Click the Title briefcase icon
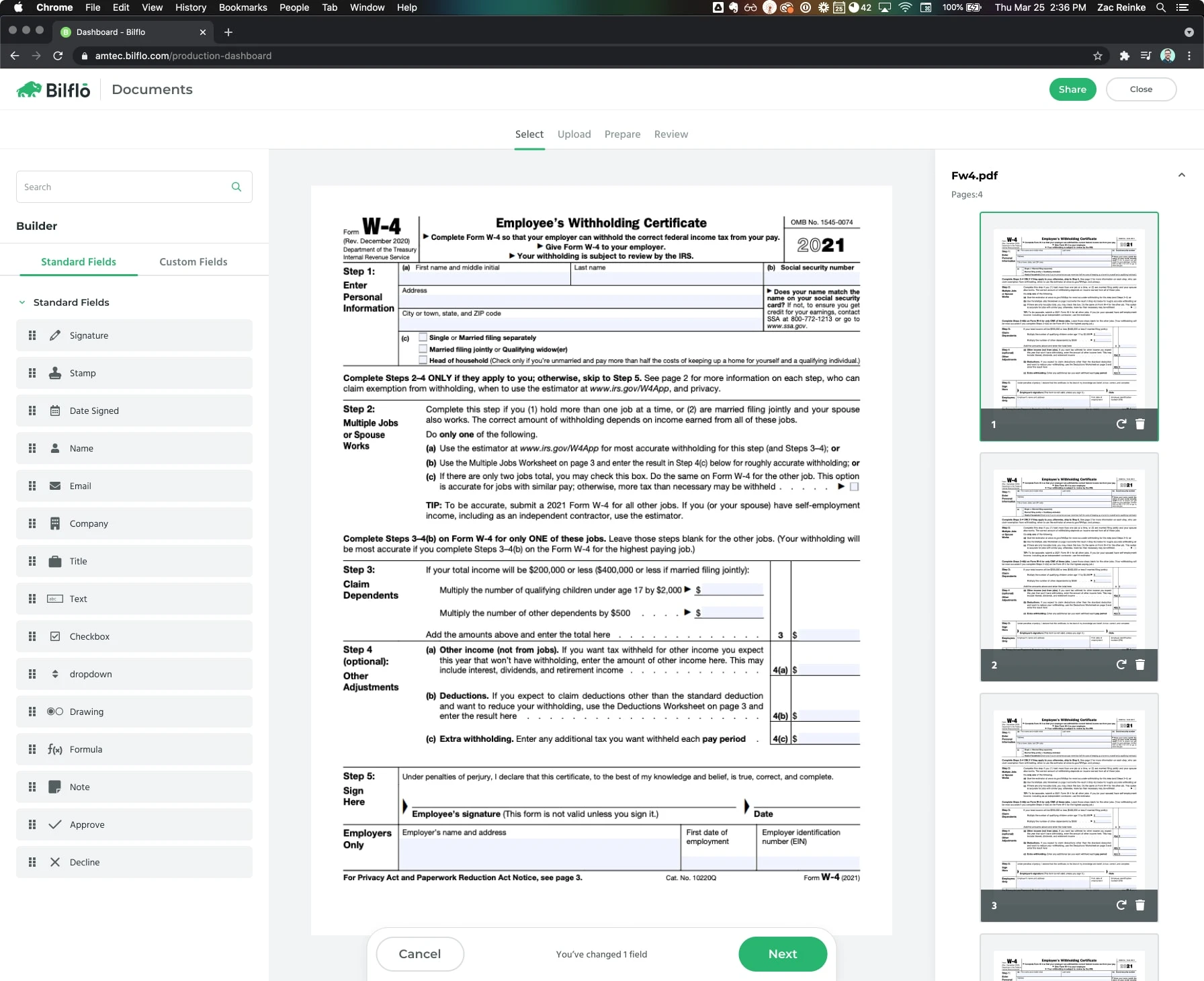The height and width of the screenshot is (981, 1204). click(x=55, y=561)
